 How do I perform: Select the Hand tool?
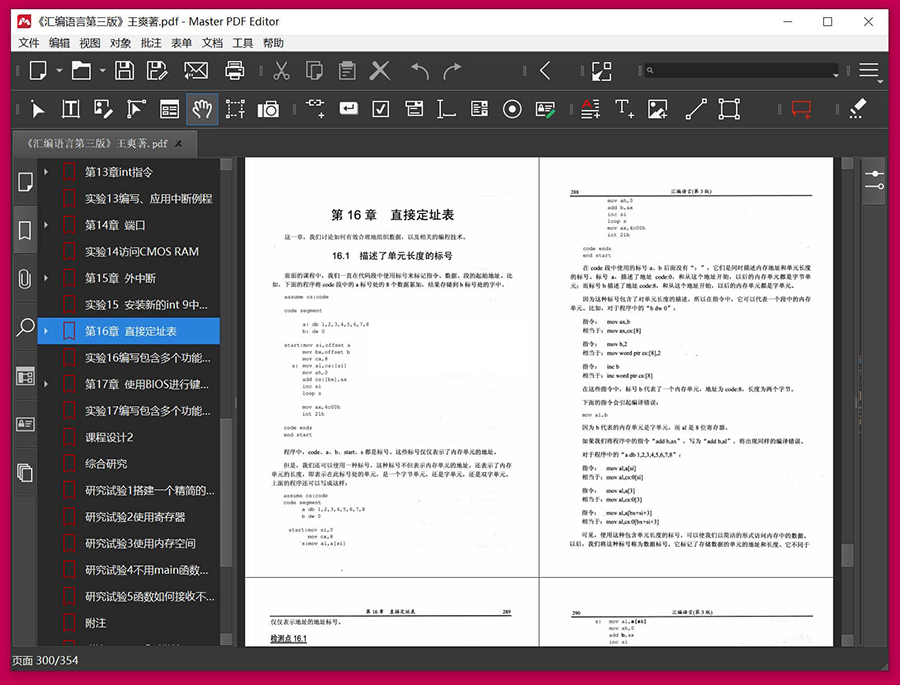(x=202, y=109)
